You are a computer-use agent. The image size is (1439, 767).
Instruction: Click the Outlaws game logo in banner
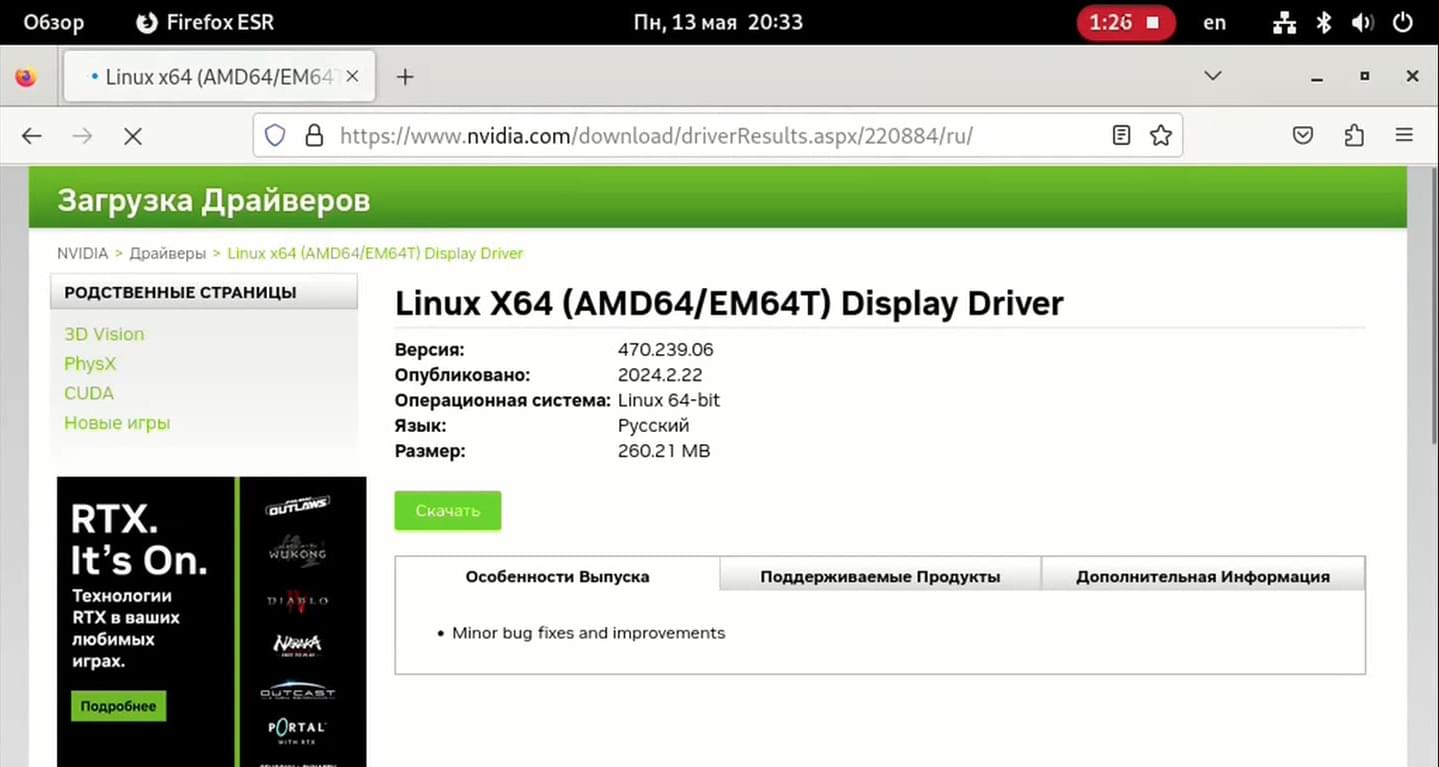298,507
